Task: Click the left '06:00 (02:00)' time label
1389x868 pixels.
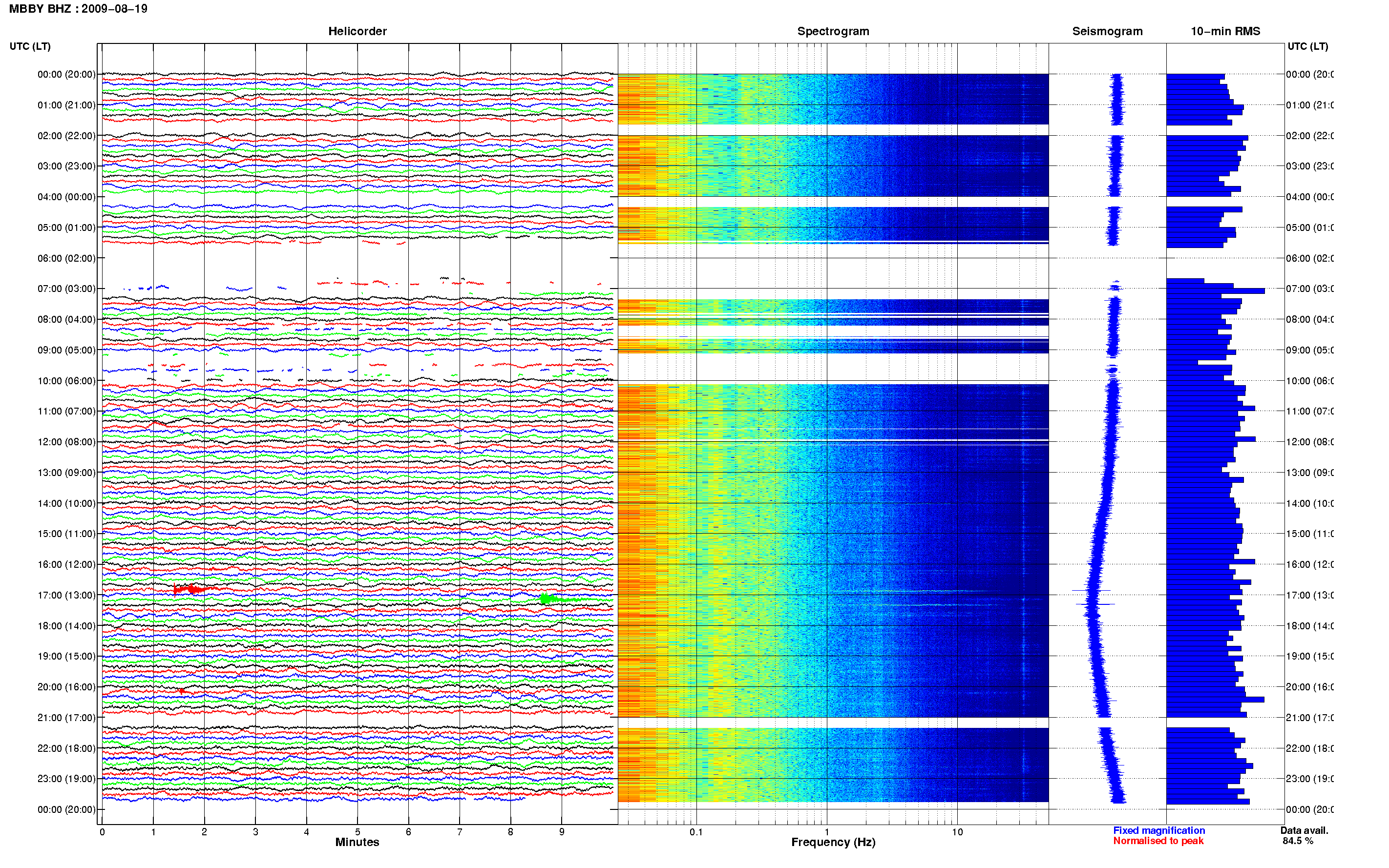Action: coord(66,258)
